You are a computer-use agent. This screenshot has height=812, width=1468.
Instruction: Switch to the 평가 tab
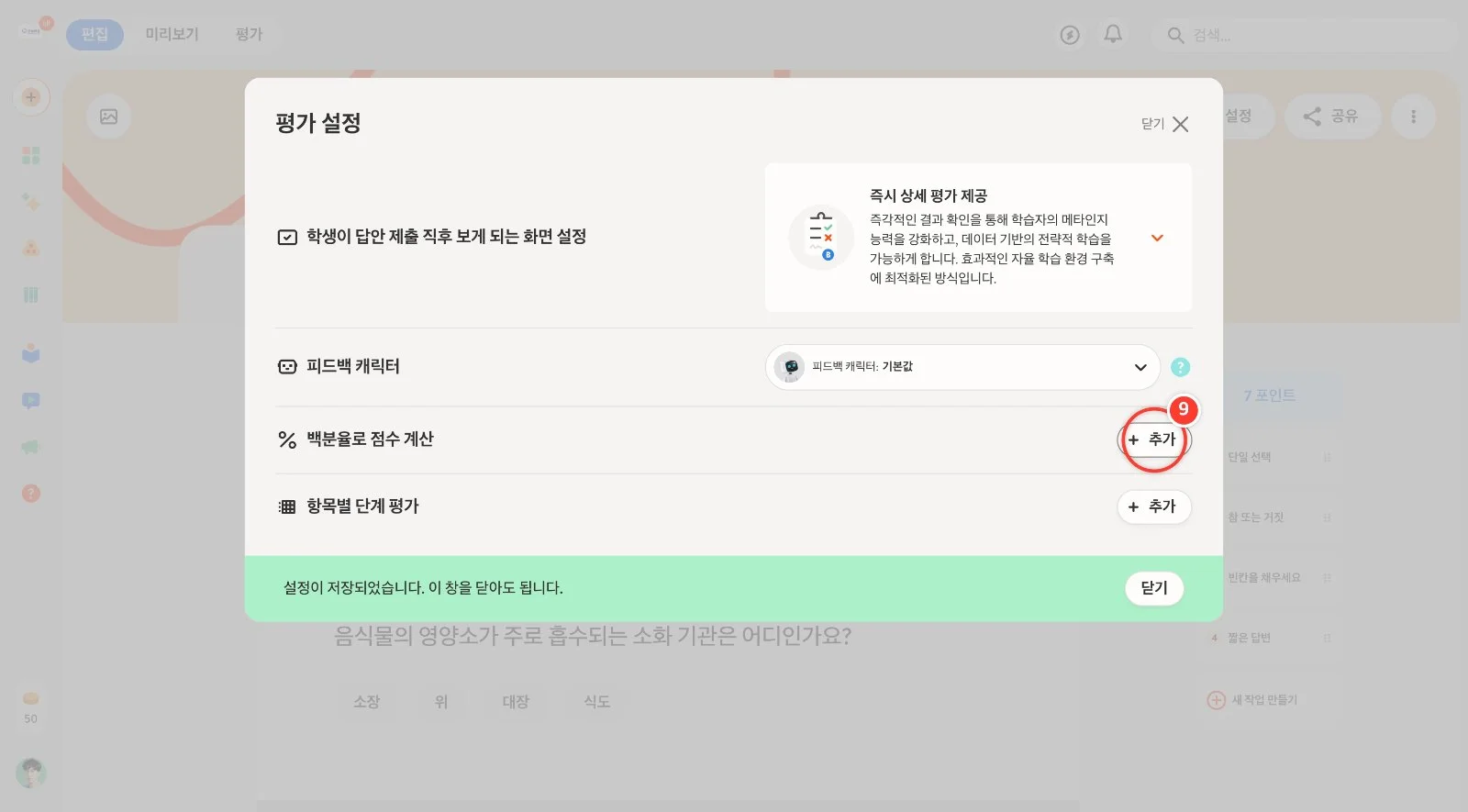[x=249, y=35]
